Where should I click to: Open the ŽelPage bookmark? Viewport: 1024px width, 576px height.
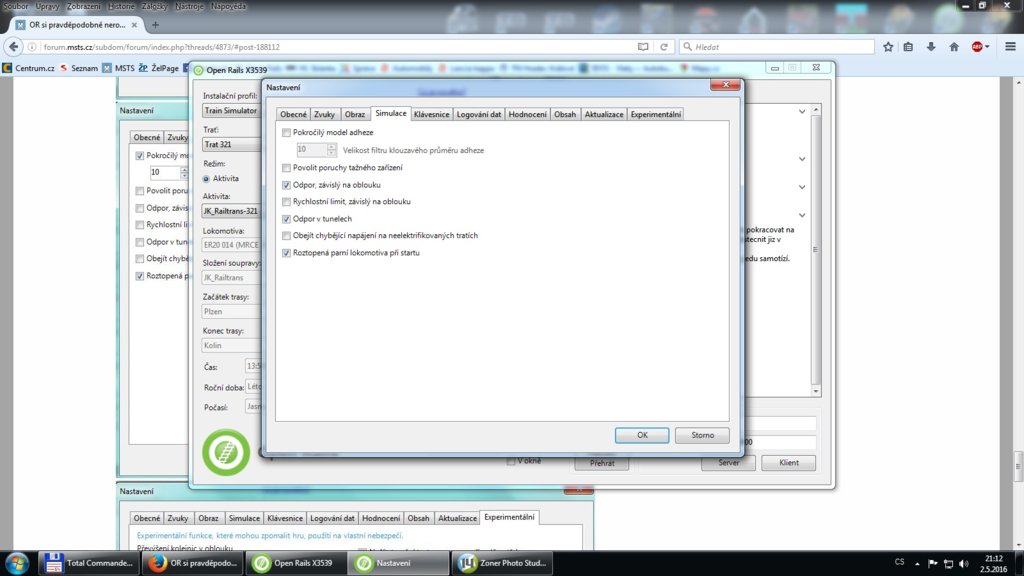159,68
